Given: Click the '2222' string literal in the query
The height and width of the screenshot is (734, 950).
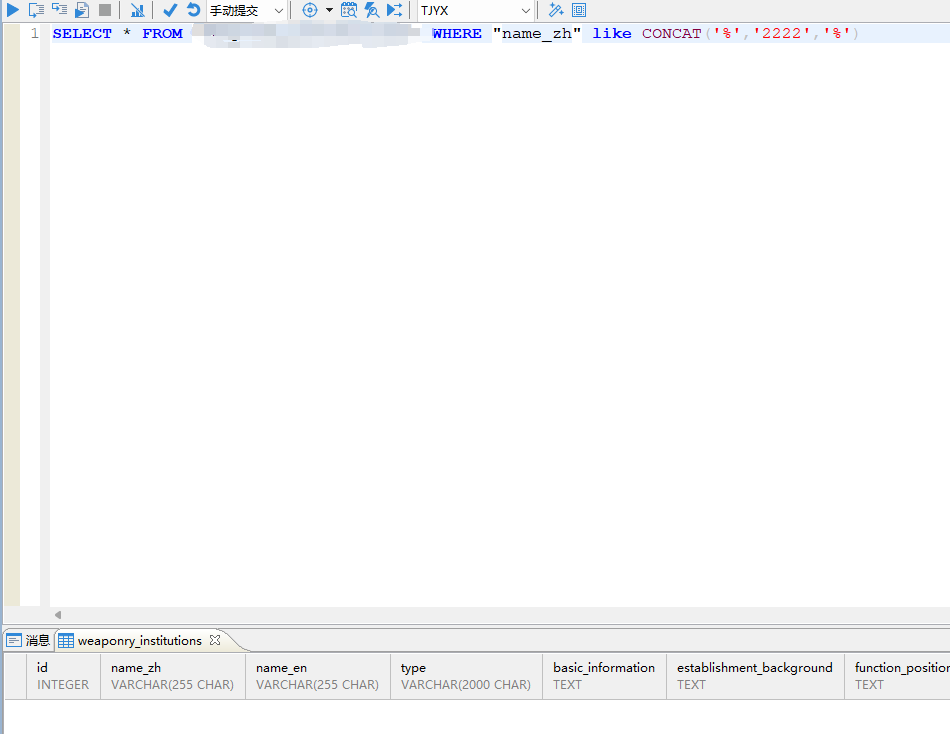Looking at the screenshot, I should tap(782, 33).
